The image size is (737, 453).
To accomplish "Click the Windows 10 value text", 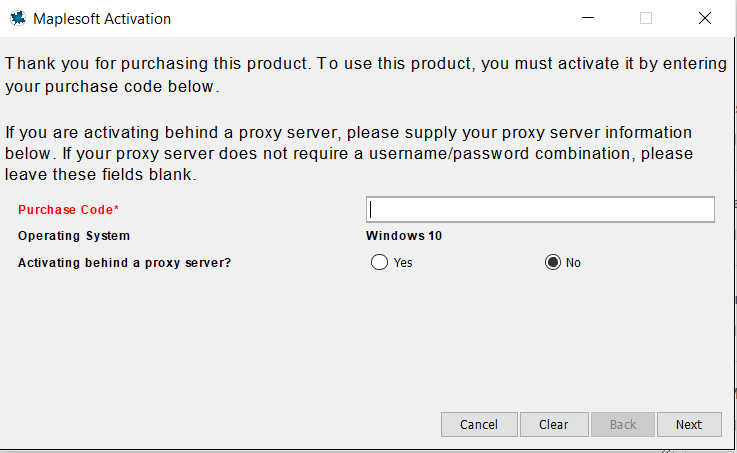I will point(404,236).
